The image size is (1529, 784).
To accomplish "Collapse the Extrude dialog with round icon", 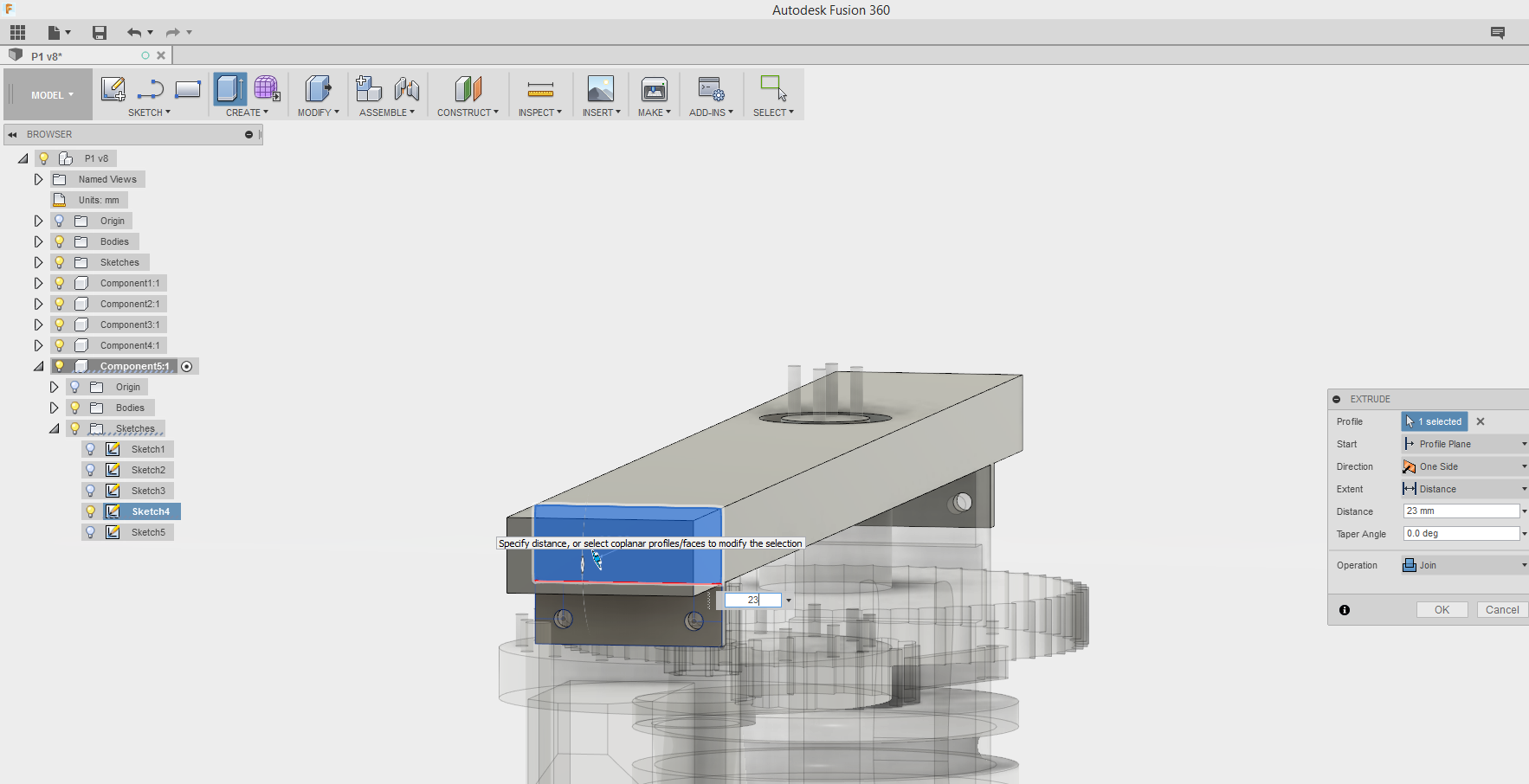I will [x=1337, y=399].
